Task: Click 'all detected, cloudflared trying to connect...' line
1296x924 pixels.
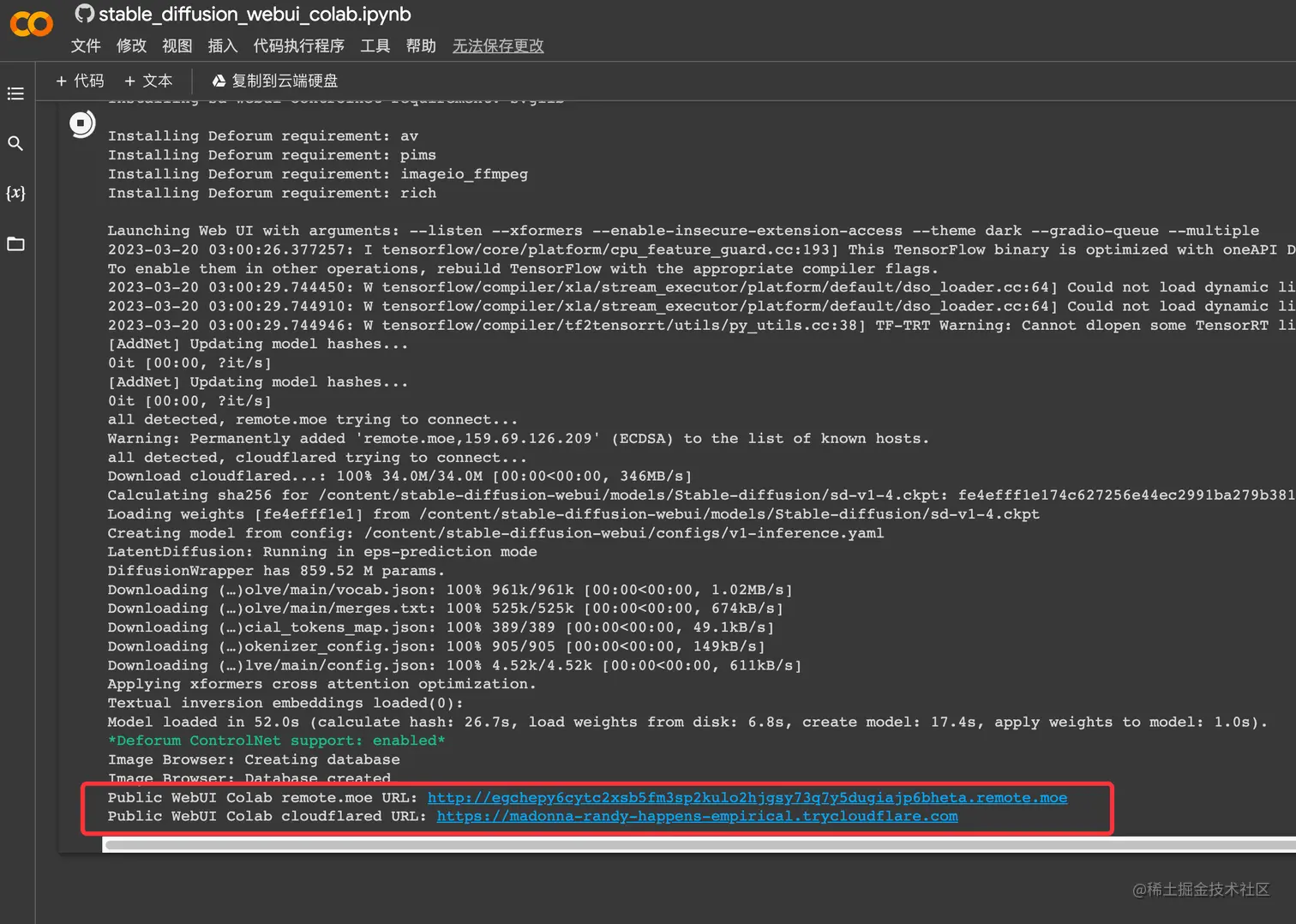Action: click(317, 458)
